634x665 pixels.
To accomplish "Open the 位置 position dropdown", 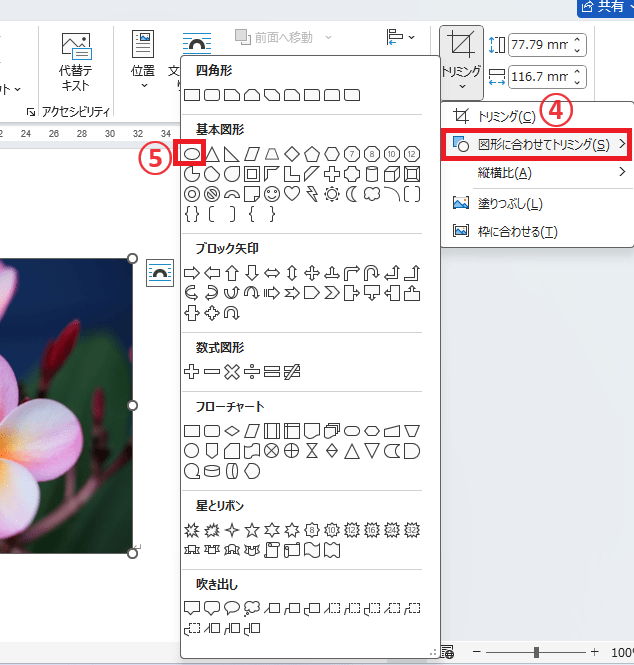I will pos(143,59).
